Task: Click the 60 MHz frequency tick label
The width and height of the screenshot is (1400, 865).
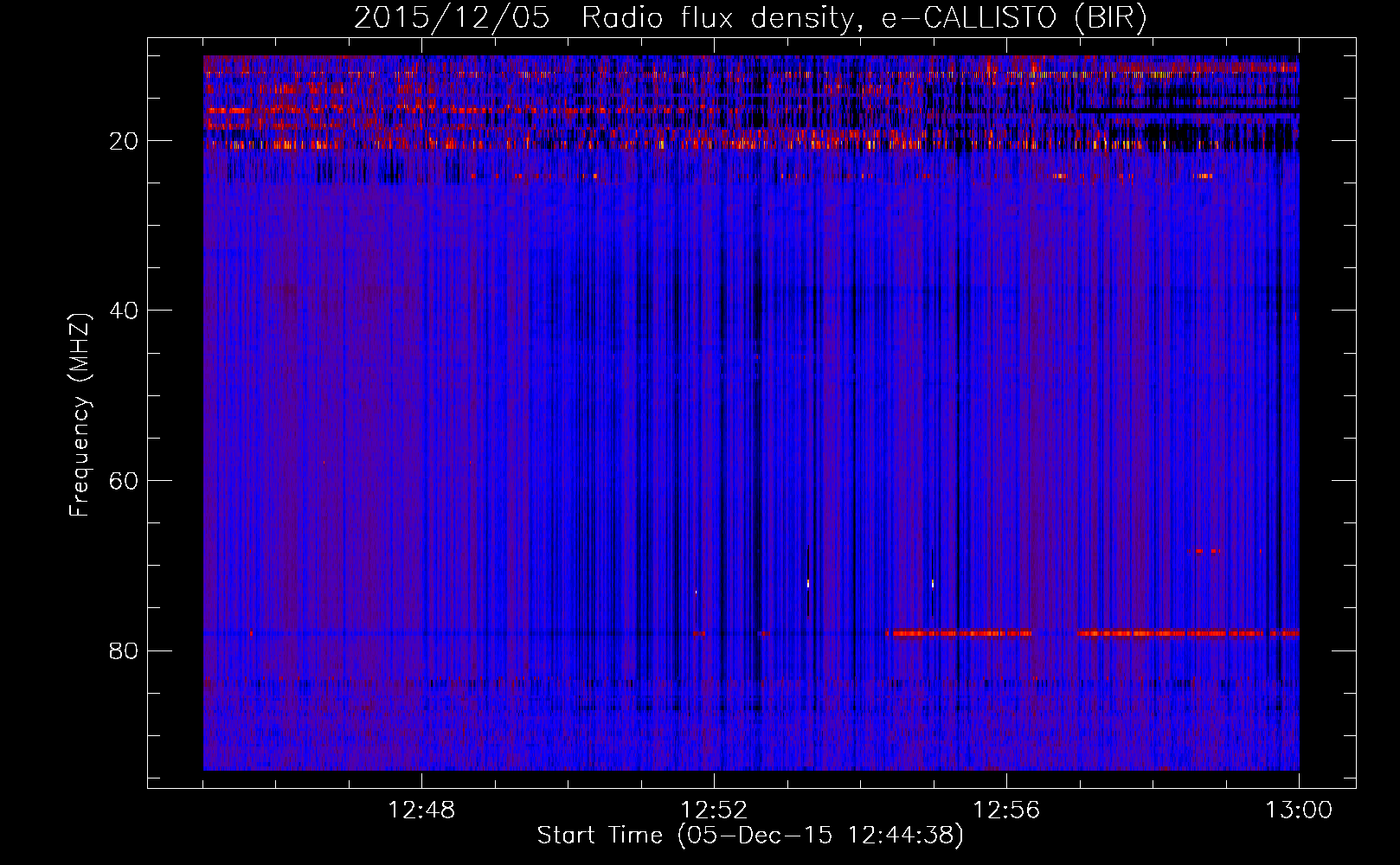Action: 124,481
